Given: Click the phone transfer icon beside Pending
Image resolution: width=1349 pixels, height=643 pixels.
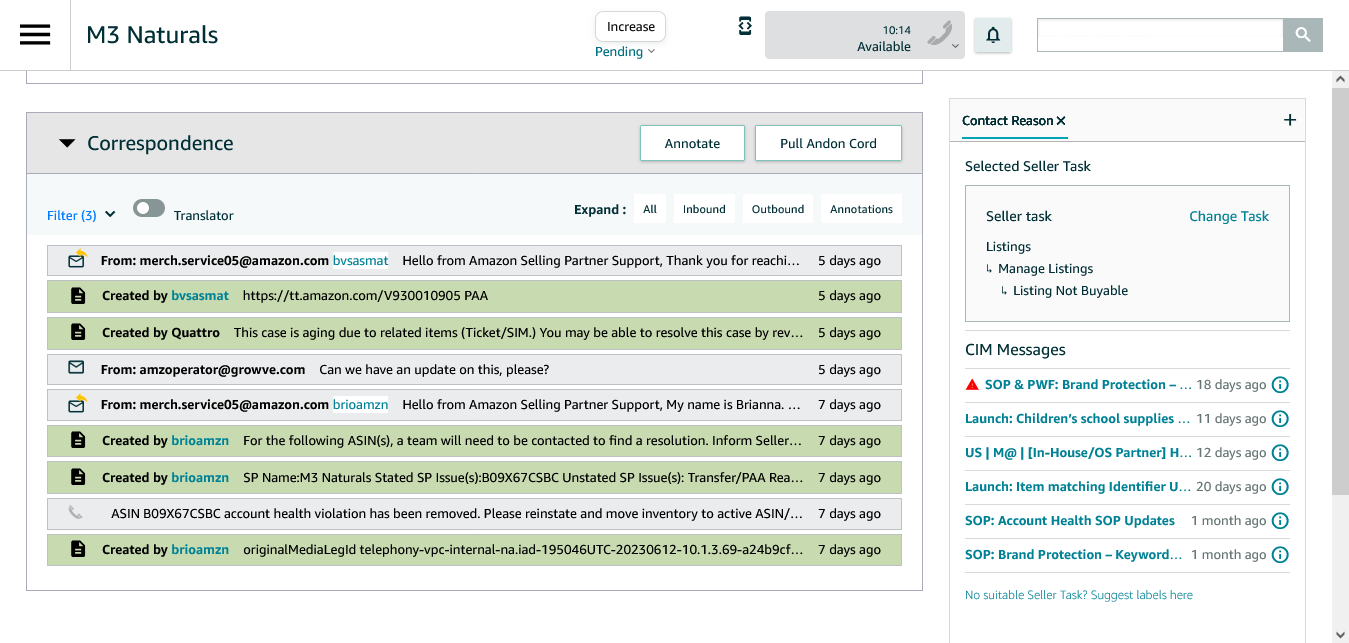Looking at the screenshot, I should click(x=745, y=26).
